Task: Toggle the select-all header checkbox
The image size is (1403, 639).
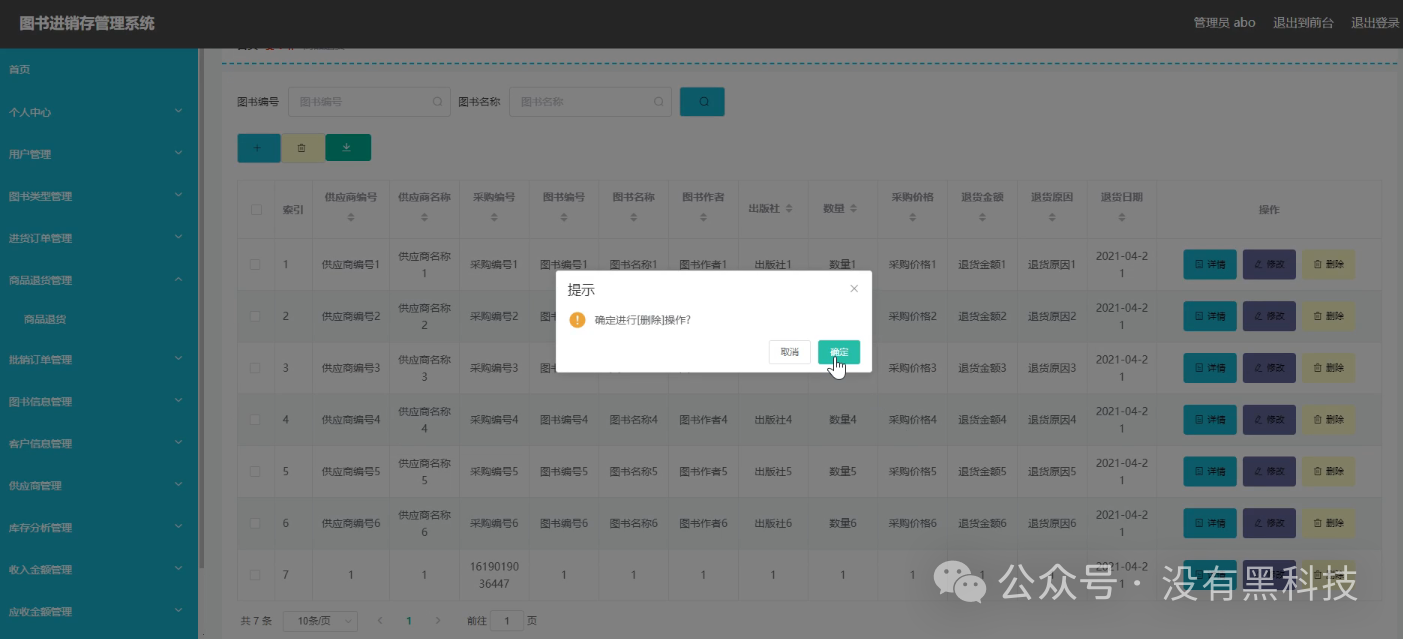Action: coord(256,210)
